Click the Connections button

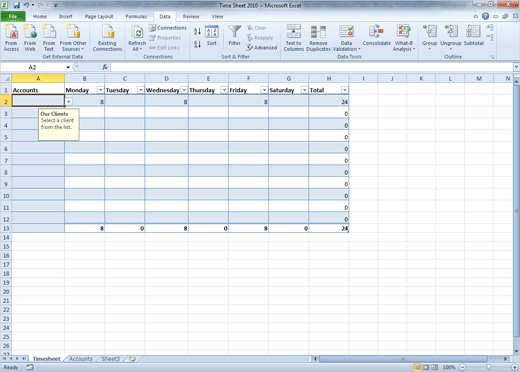(168, 28)
